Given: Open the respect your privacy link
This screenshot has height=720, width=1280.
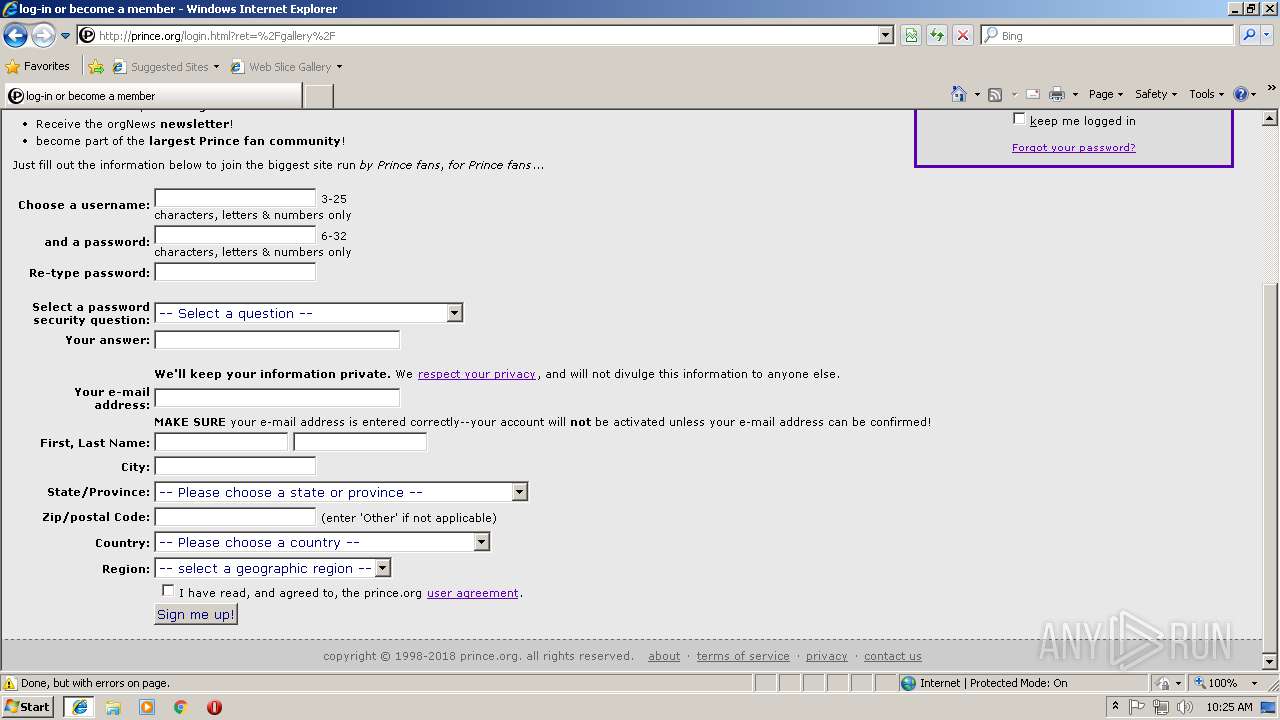Looking at the screenshot, I should click(477, 374).
